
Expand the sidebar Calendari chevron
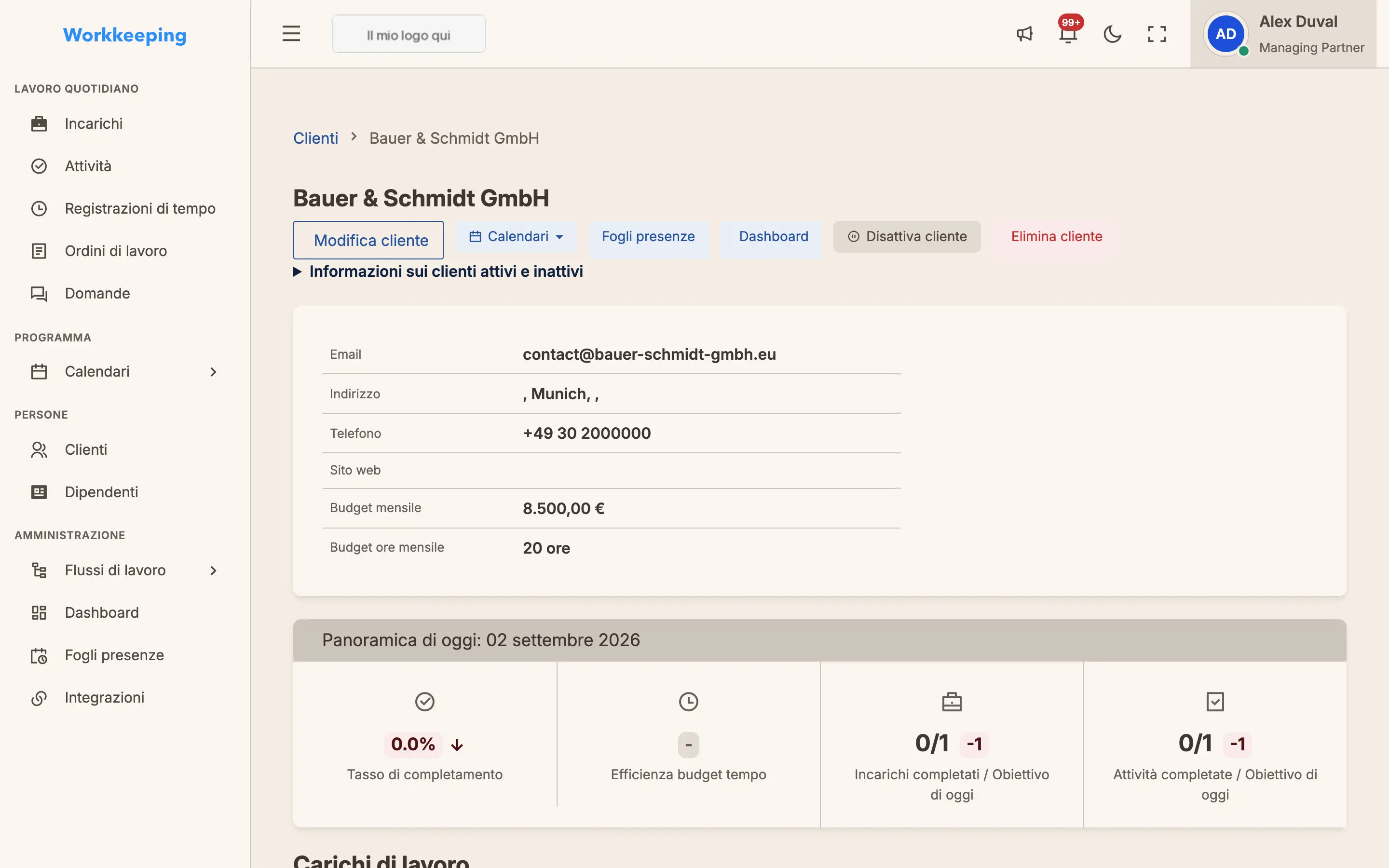coord(214,371)
